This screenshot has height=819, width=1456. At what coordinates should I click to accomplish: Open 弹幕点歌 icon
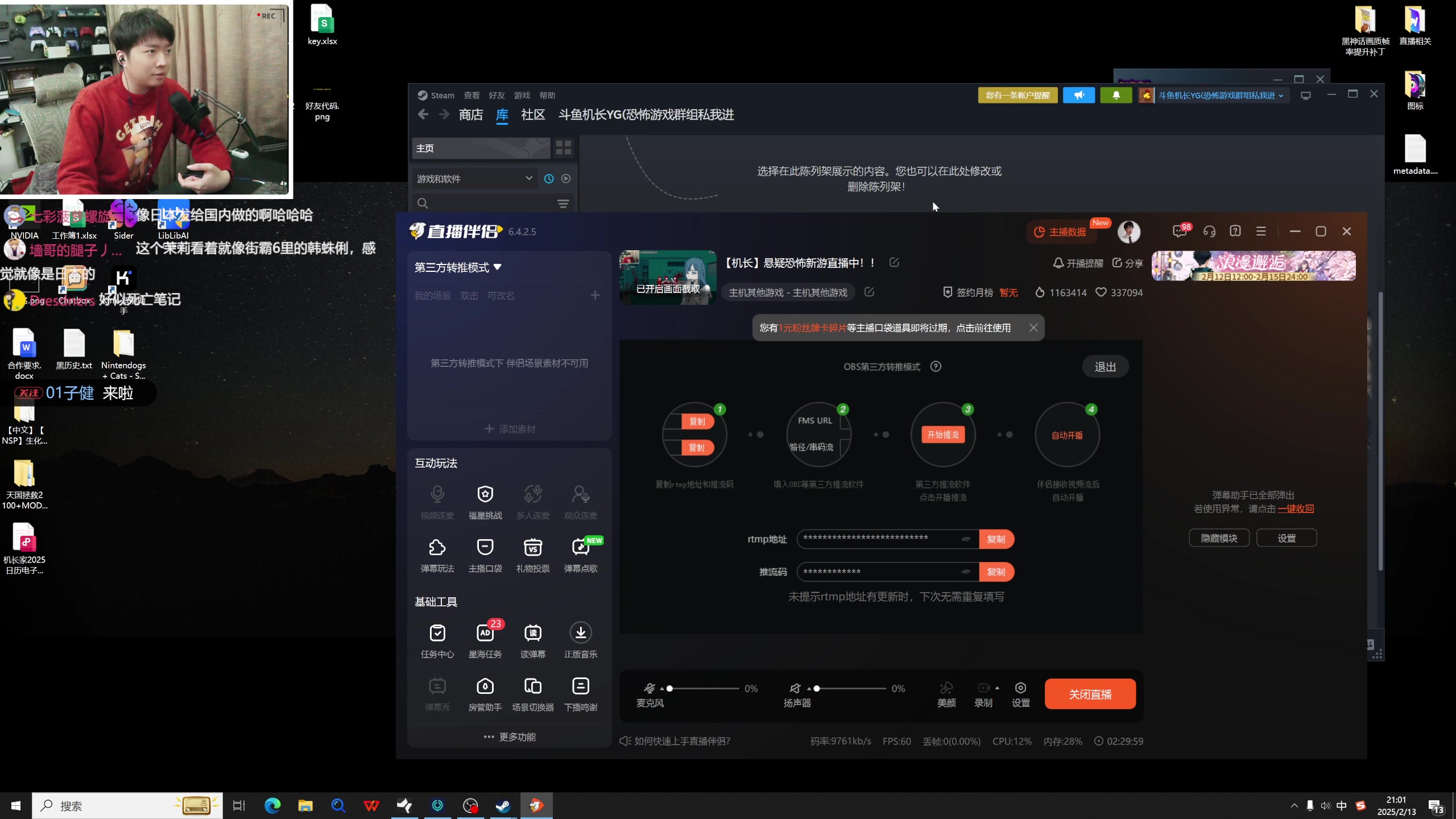coord(580,555)
